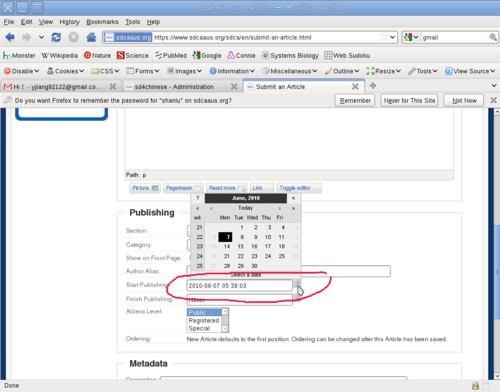
Task: Click the Toggle editor button
Action: click(x=299, y=188)
